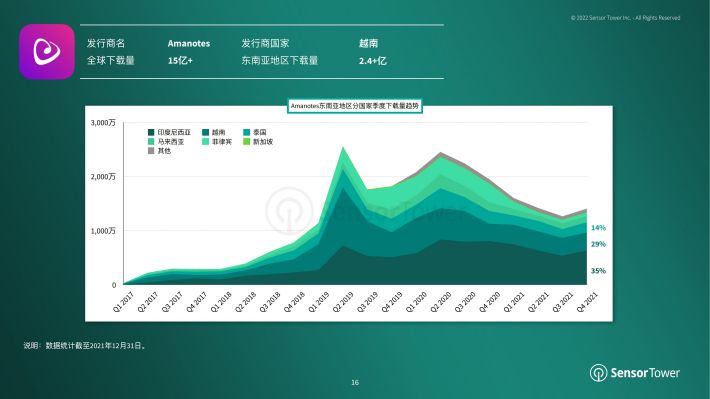The width and height of the screenshot is (710, 399).
Task: Click the Amanotes publisher name text
Action: (189, 43)
